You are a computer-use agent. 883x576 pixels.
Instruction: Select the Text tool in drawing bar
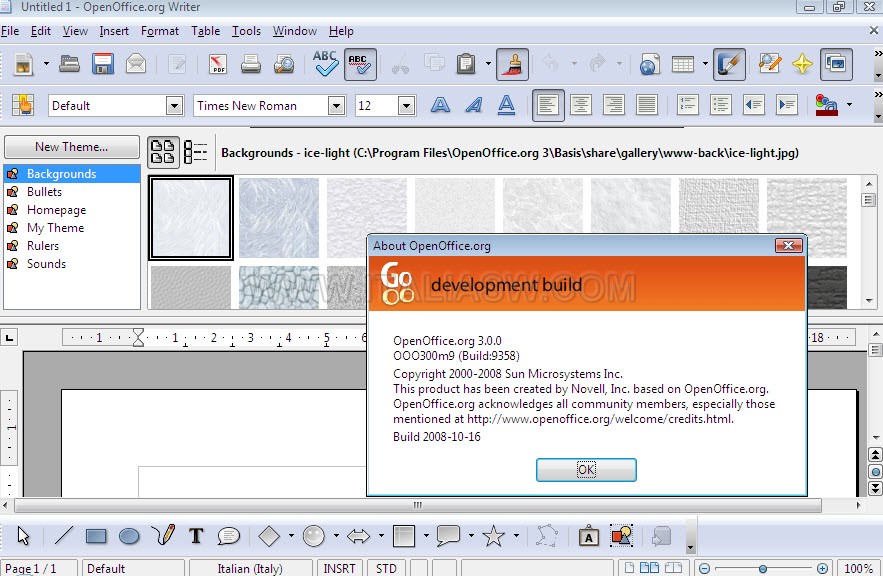coord(195,535)
